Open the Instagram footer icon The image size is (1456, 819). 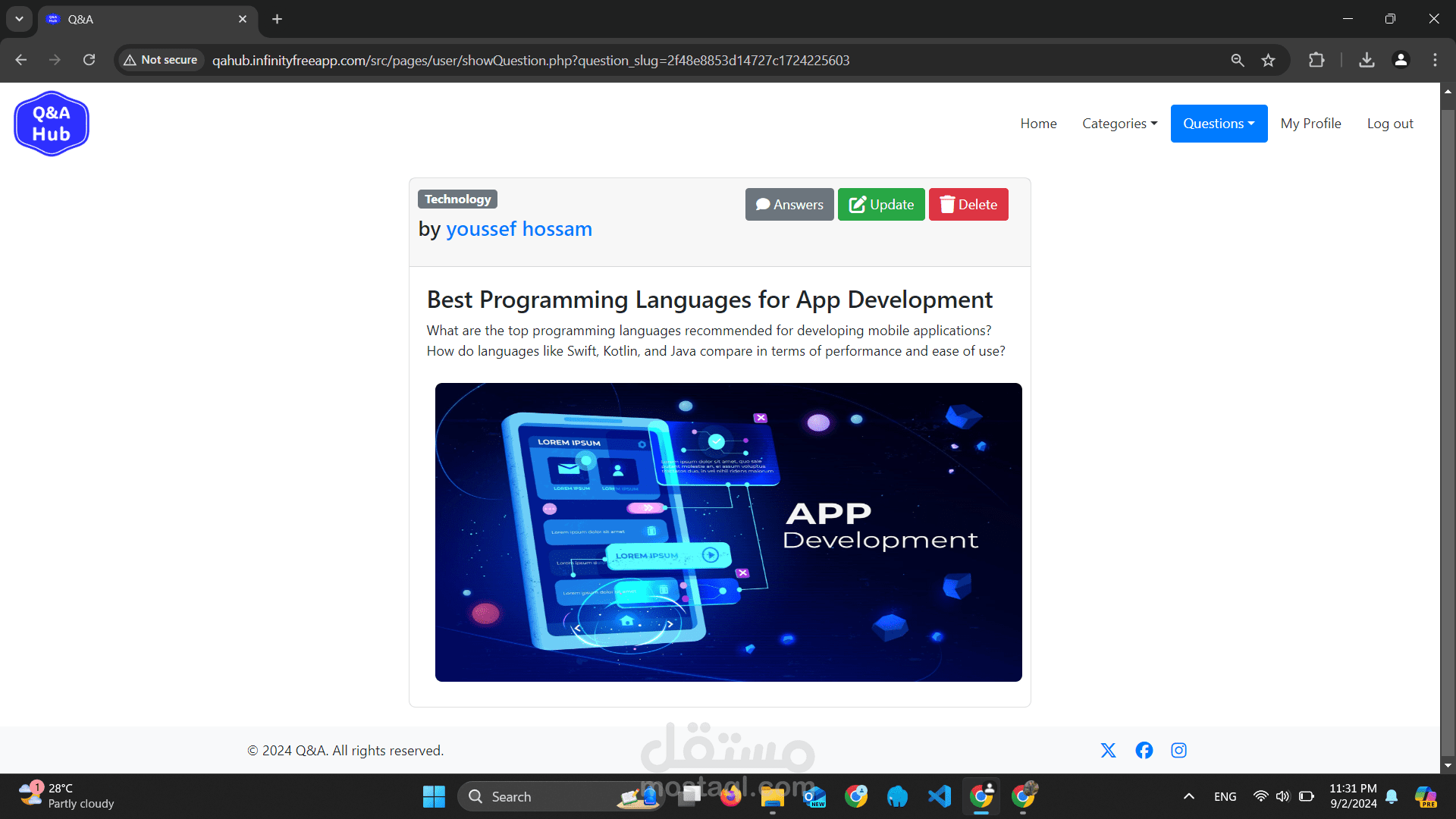[x=1178, y=750]
